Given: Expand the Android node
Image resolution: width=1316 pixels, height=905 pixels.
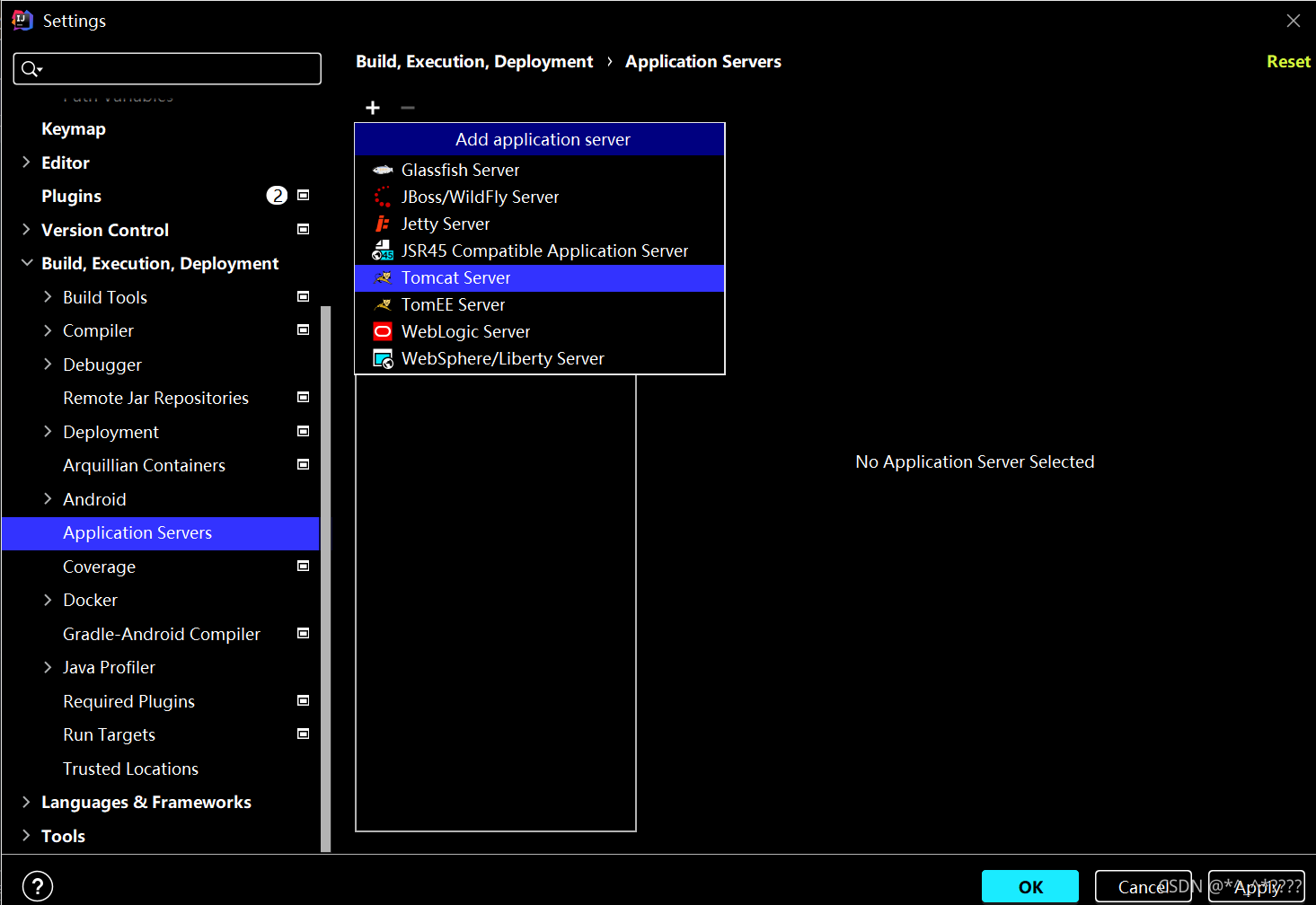Looking at the screenshot, I should (x=48, y=499).
